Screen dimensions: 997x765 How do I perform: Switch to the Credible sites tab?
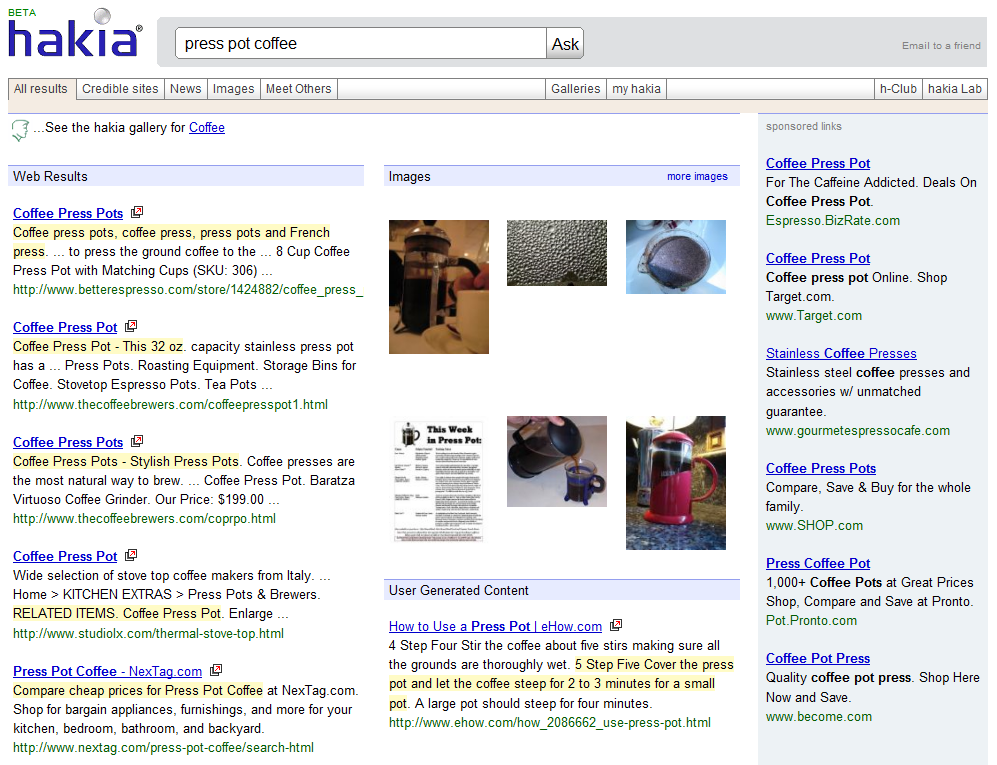tap(120, 89)
